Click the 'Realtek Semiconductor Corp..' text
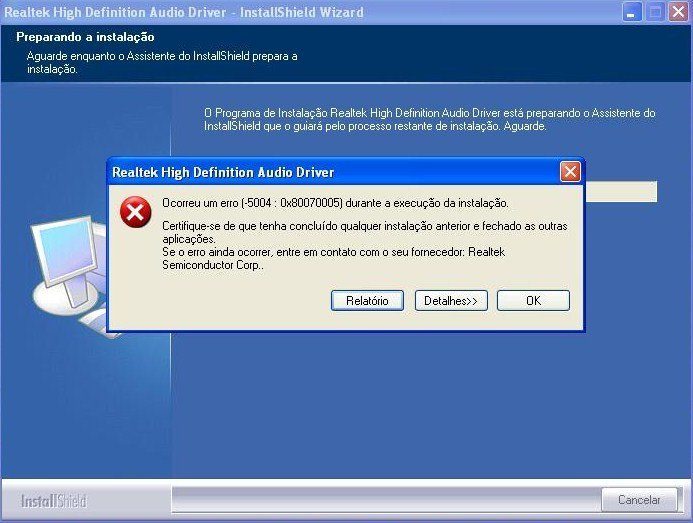This screenshot has height=523, width=693. (x=333, y=258)
